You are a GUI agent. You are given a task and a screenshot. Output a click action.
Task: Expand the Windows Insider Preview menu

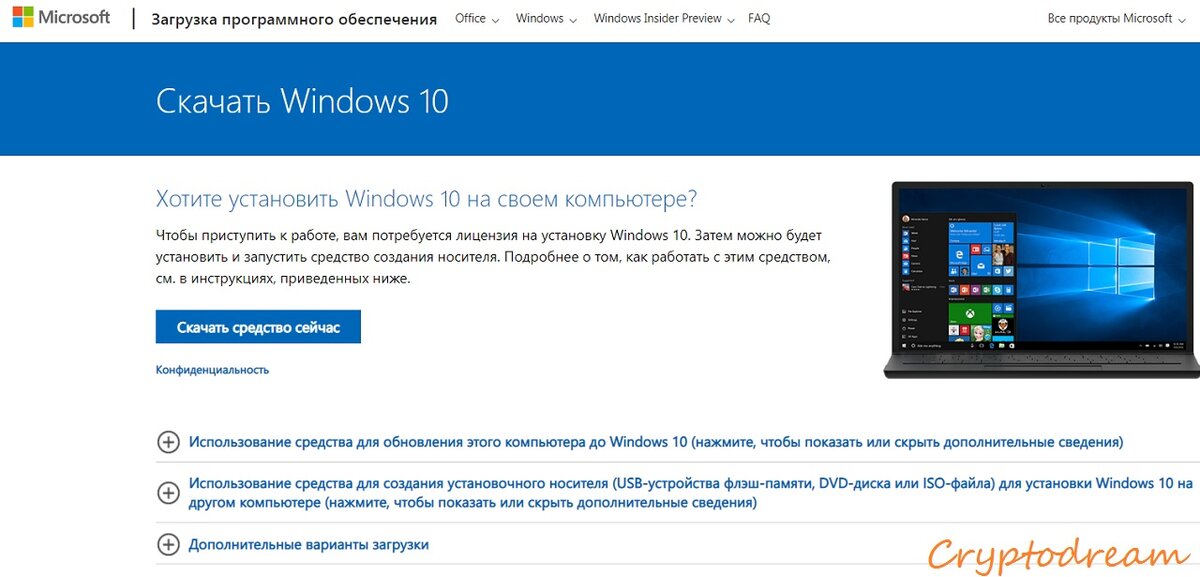coord(664,19)
